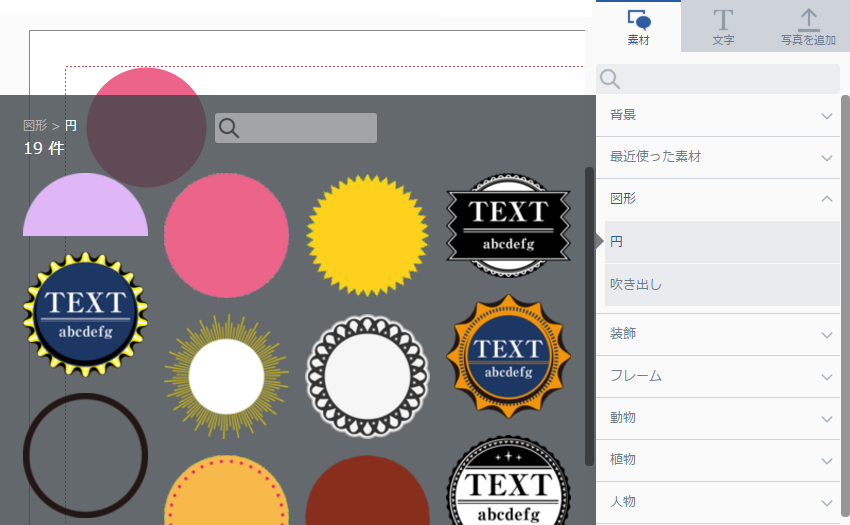This screenshot has height=525, width=850.
Task: Choose the yellow starburst badge shape
Action: pyautogui.click(x=367, y=236)
